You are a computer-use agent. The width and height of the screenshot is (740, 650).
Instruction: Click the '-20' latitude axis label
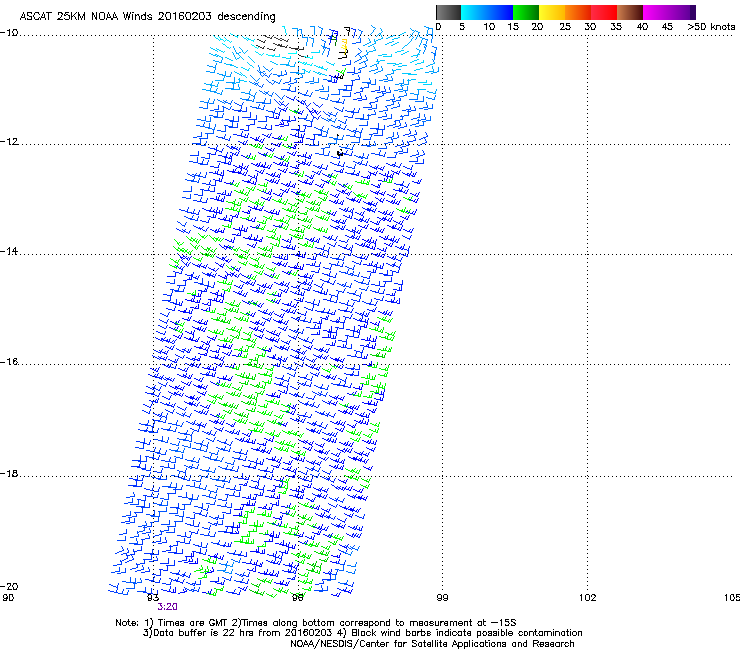(9, 586)
